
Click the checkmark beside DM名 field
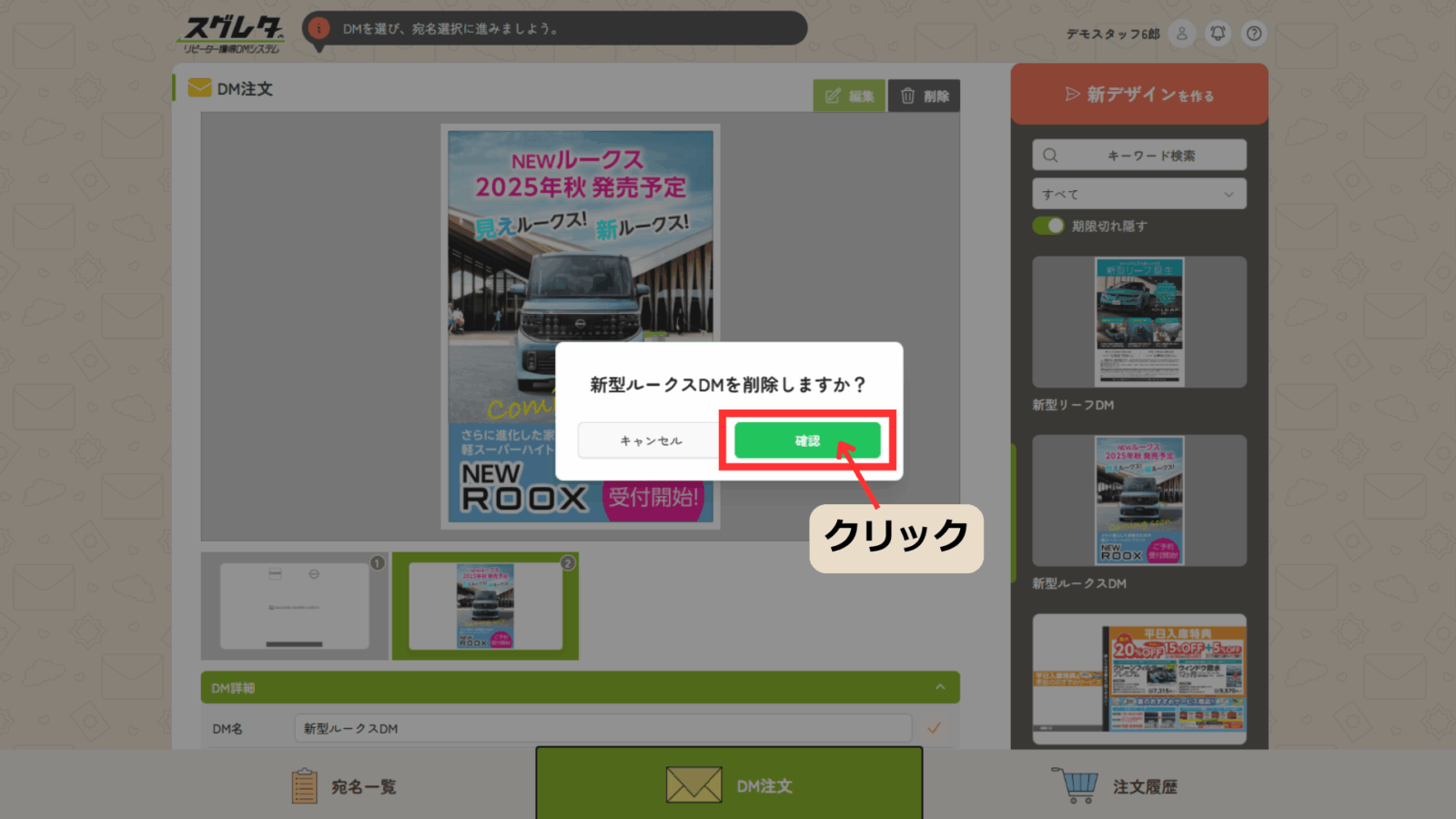(x=934, y=728)
